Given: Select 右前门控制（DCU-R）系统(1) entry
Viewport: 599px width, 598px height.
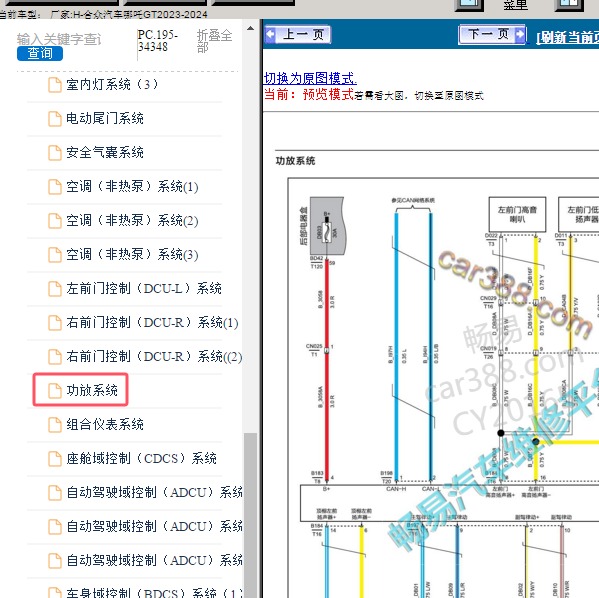Looking at the screenshot, I should 152,322.
